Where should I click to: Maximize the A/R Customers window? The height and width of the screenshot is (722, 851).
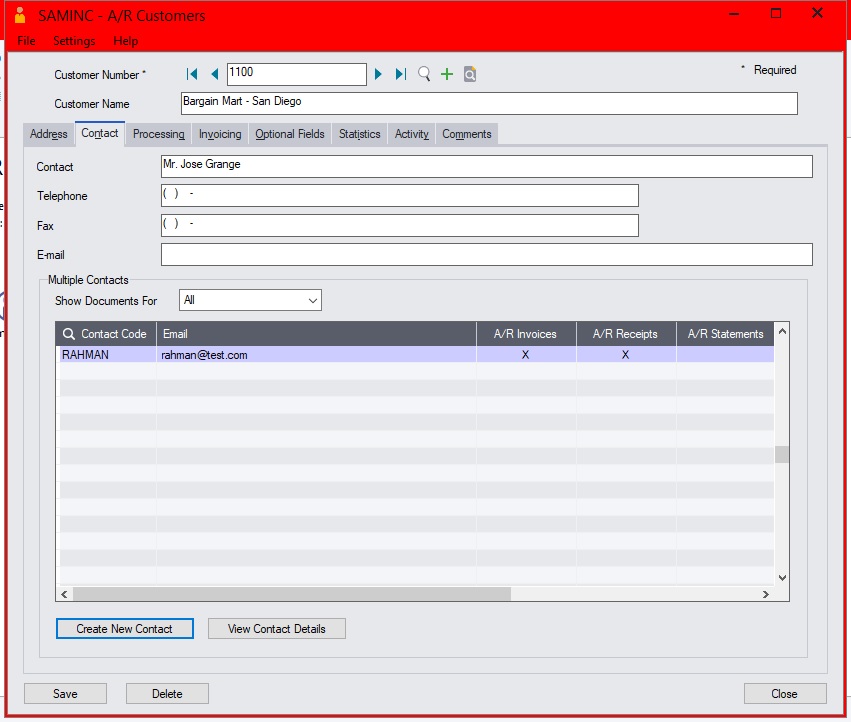pyautogui.click(x=776, y=14)
